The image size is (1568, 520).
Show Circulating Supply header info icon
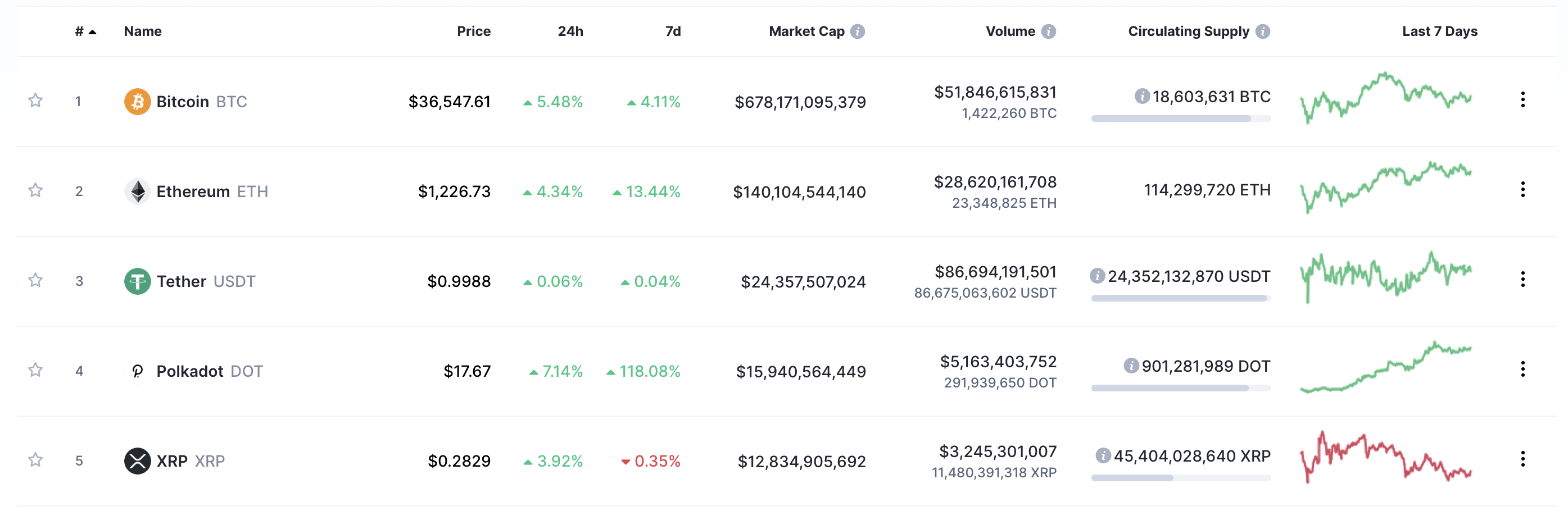click(x=1263, y=31)
